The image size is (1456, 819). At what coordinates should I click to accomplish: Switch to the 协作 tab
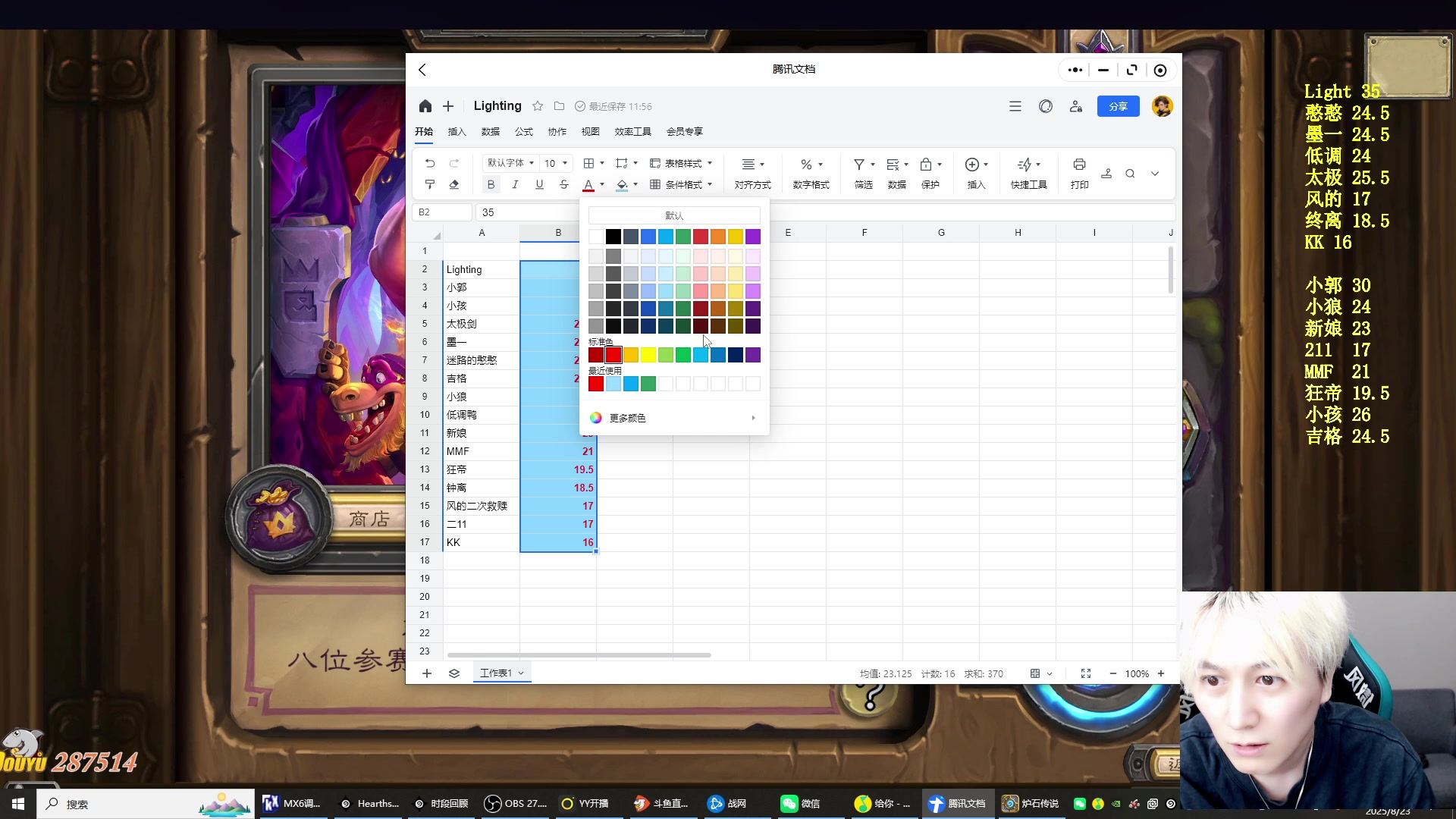coord(557,131)
